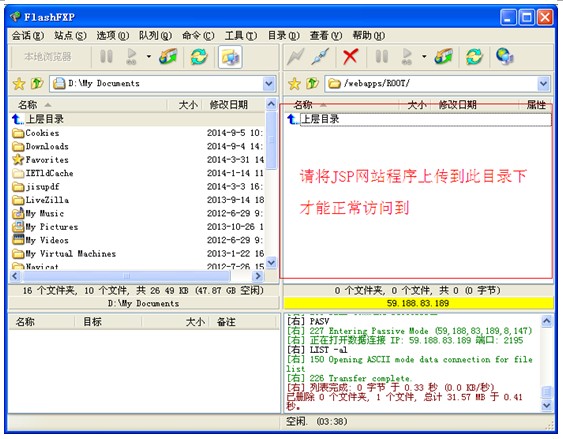Click the queue 目标 column header
Image resolution: width=563 pixels, height=439 pixels.
[108, 322]
